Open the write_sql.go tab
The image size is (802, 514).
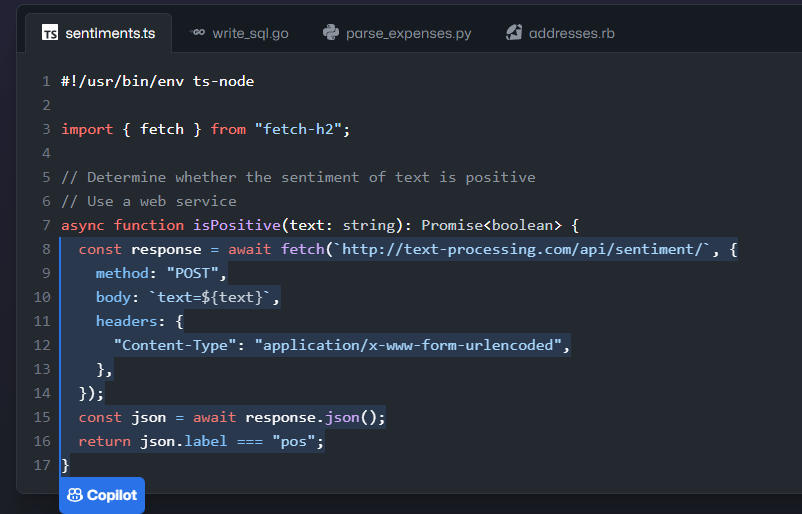click(x=239, y=33)
